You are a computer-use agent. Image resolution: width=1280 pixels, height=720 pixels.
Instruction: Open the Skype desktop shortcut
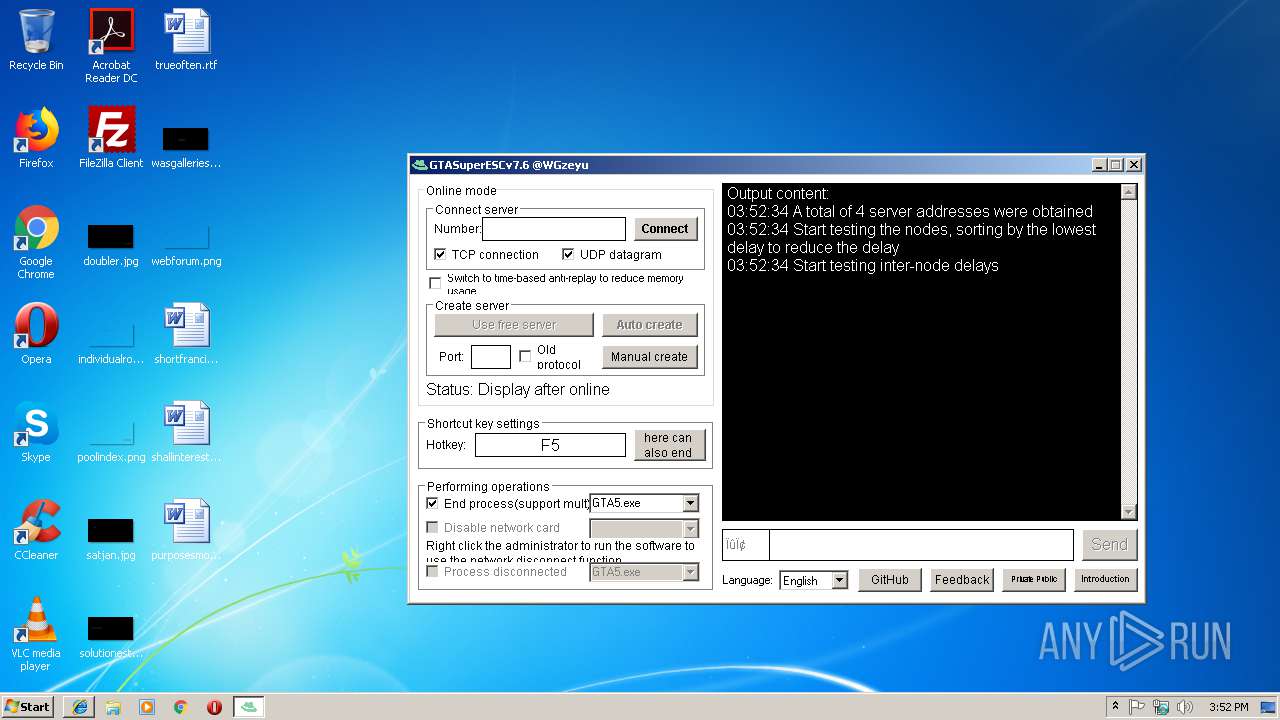click(36, 432)
